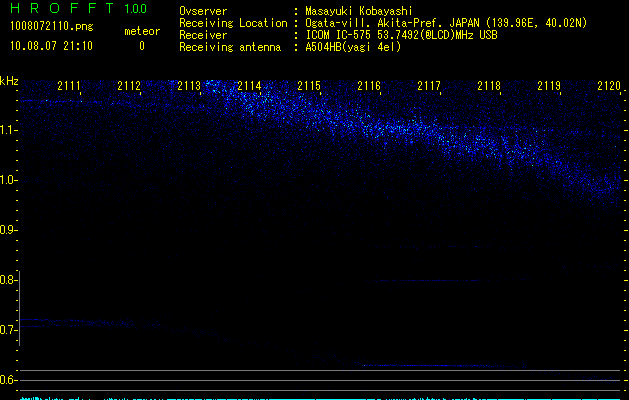
Task: Click the ICOM IC-575 53.7492 MHz USB text
Action: tap(401, 35)
